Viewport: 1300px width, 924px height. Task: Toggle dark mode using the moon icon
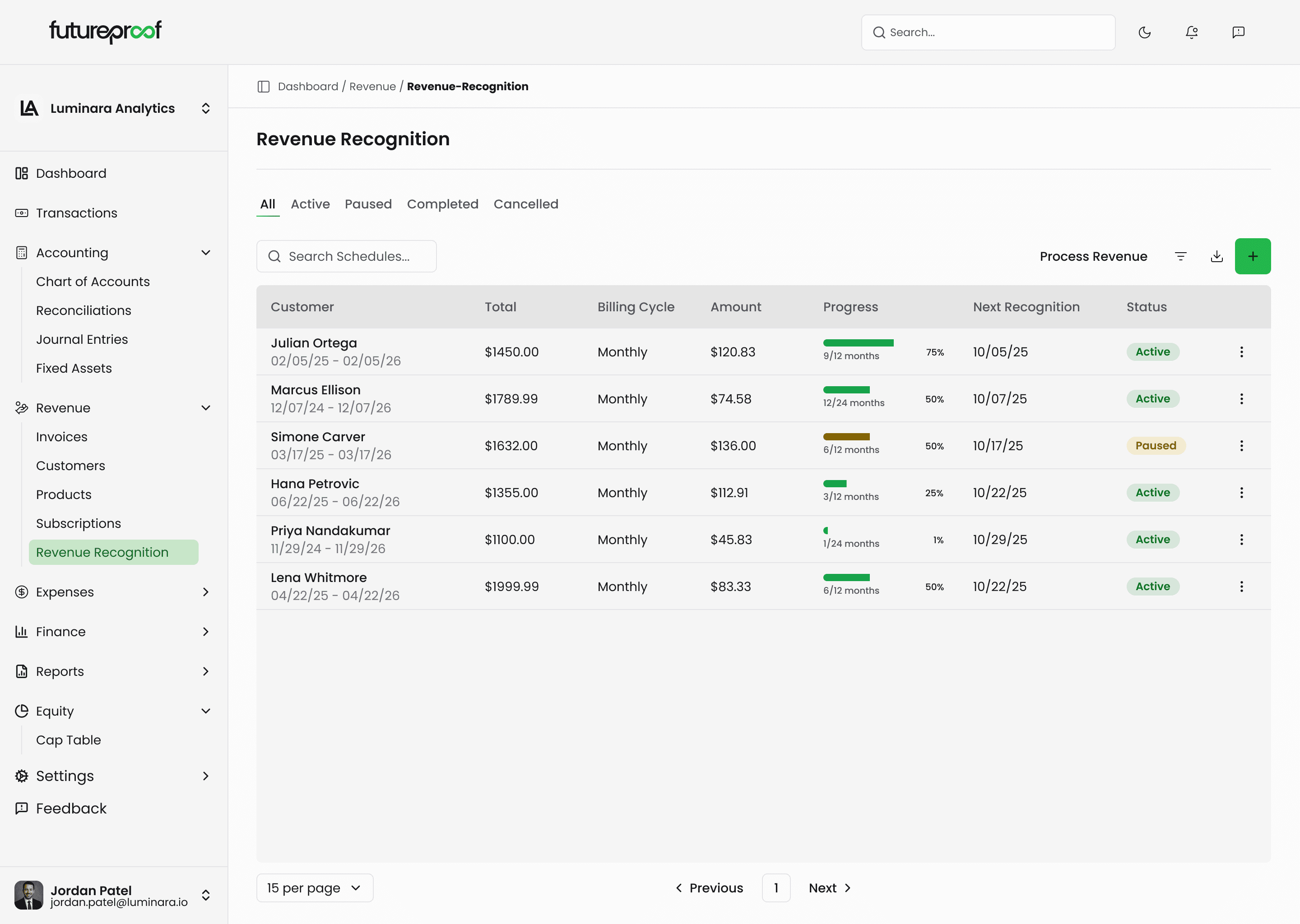click(x=1145, y=32)
